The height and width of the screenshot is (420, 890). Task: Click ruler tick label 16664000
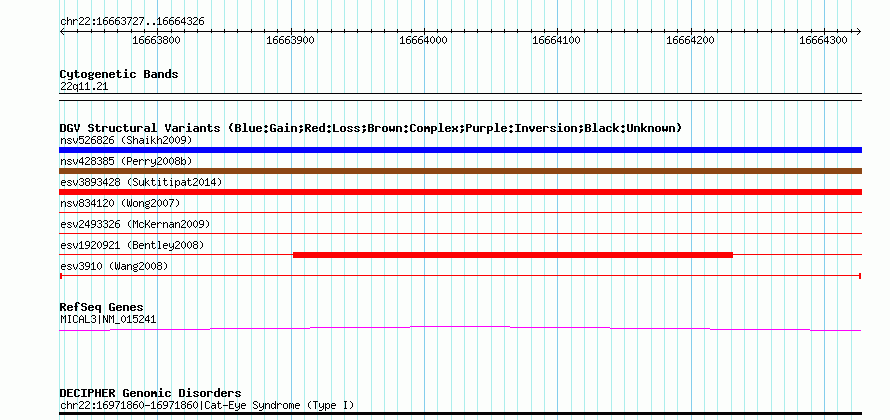(x=423, y=40)
